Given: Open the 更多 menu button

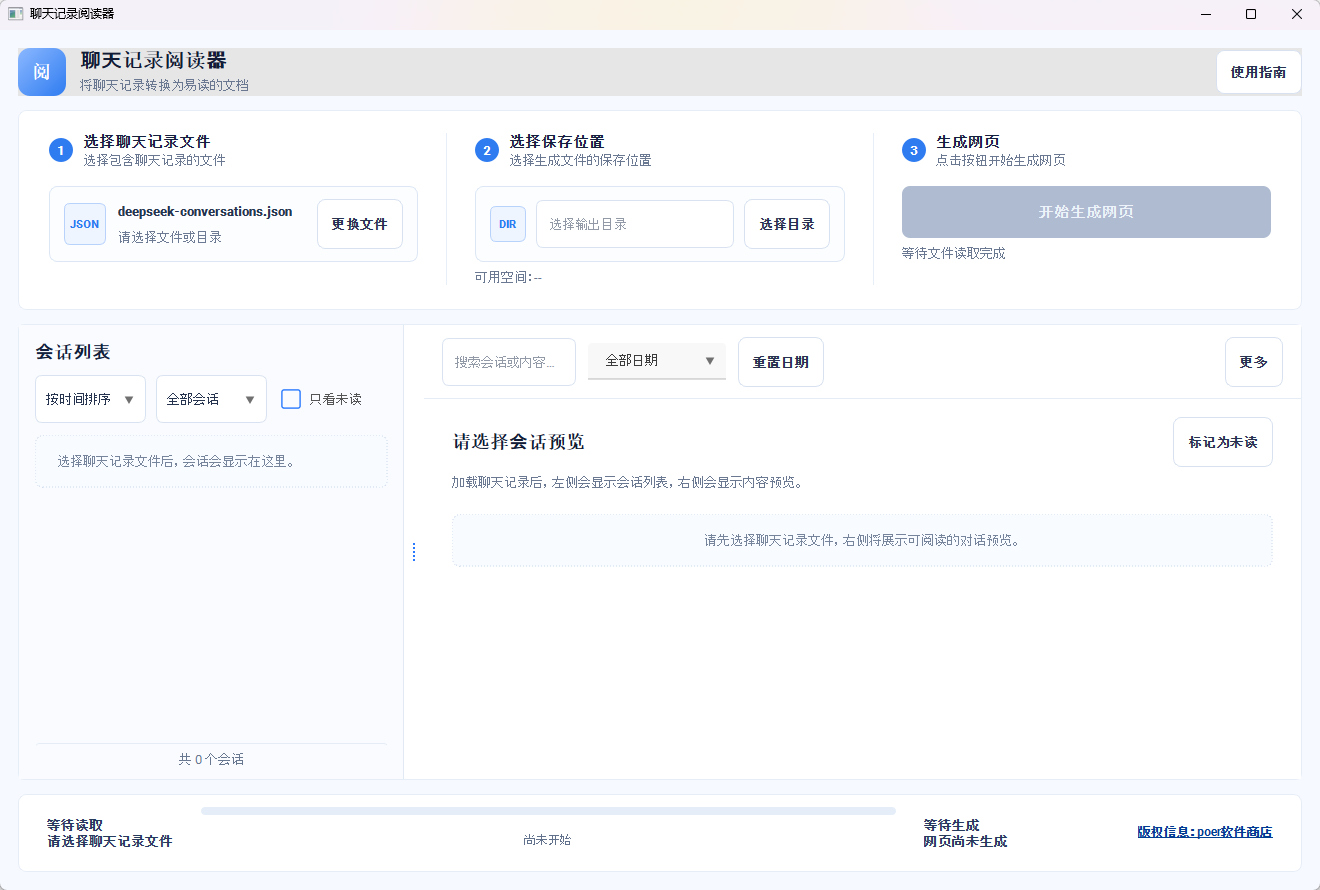Looking at the screenshot, I should point(1254,362).
